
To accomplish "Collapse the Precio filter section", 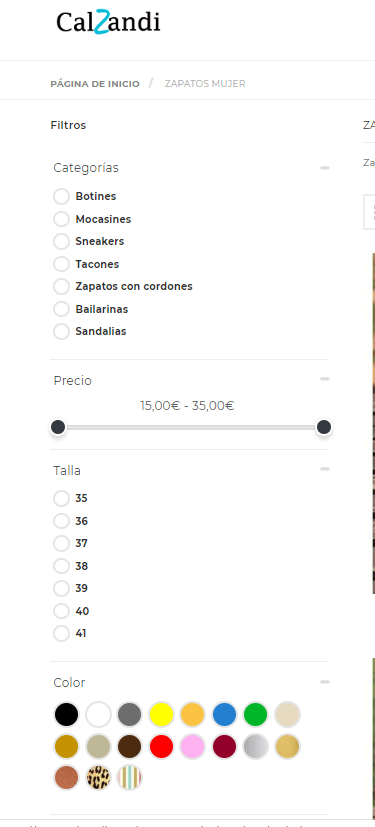I will (x=325, y=379).
